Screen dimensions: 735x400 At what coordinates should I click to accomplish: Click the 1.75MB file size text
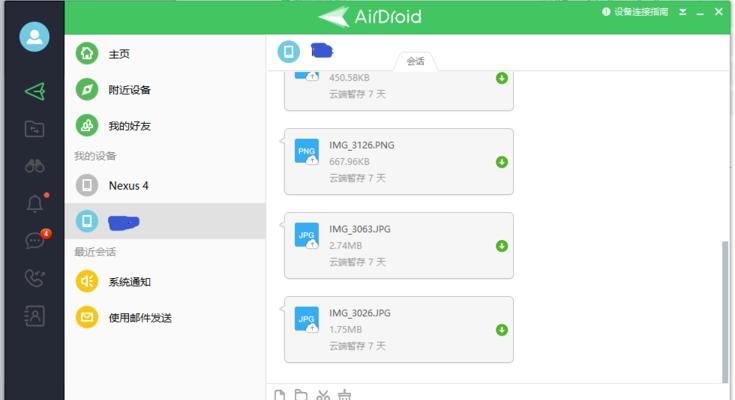click(x=345, y=330)
